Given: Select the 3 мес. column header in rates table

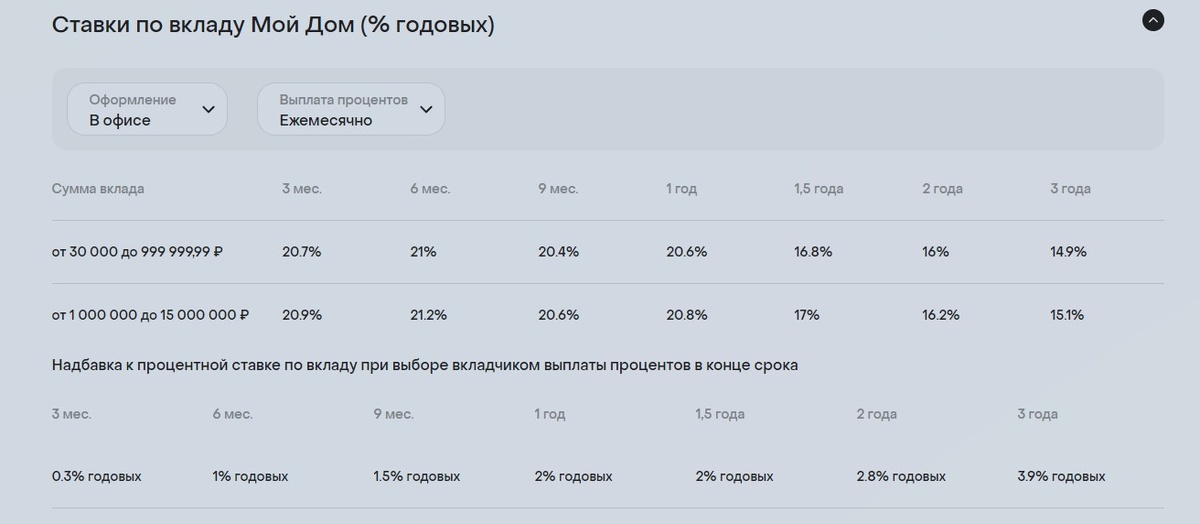Looking at the screenshot, I should (302, 189).
